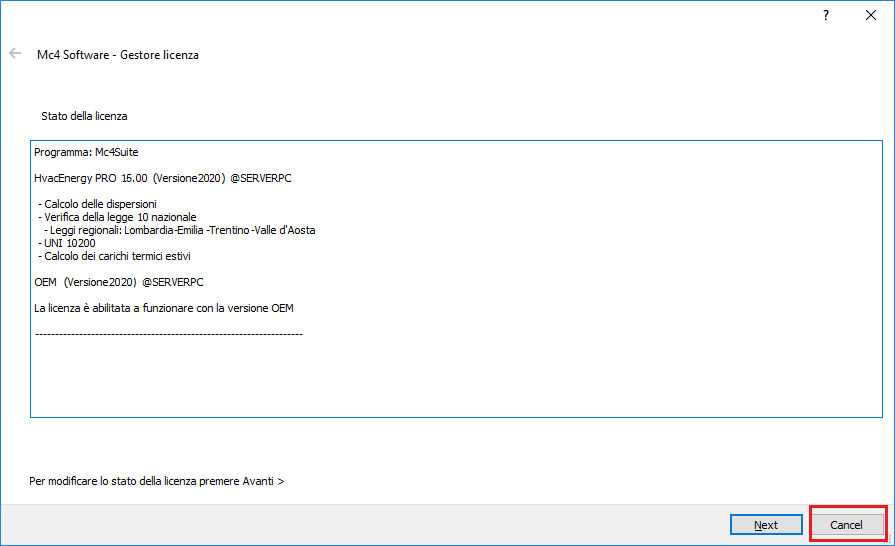The height and width of the screenshot is (546, 895).
Task: Open help via question mark icon
Action: coord(826,15)
